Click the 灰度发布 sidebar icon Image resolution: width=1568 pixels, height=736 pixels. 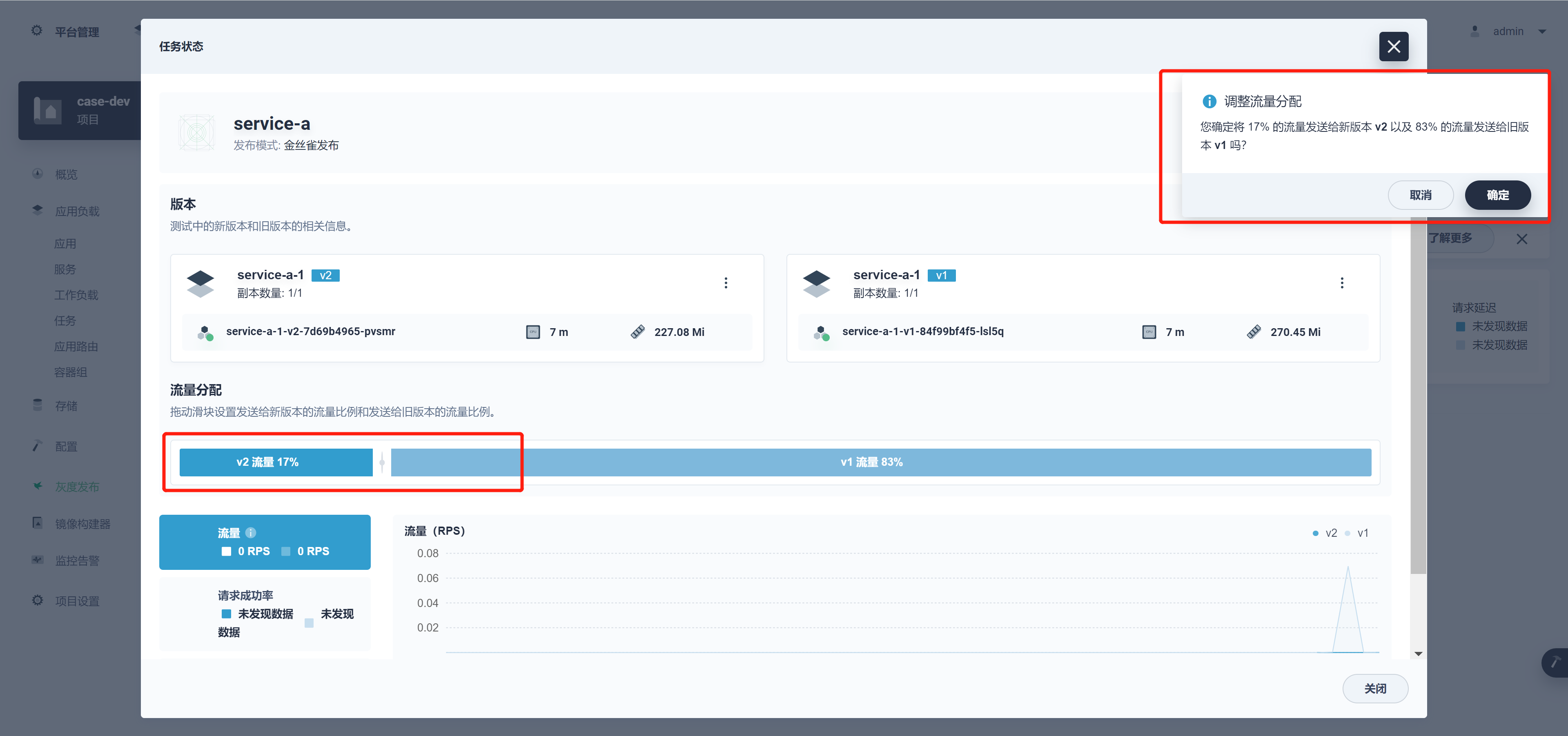[38, 486]
